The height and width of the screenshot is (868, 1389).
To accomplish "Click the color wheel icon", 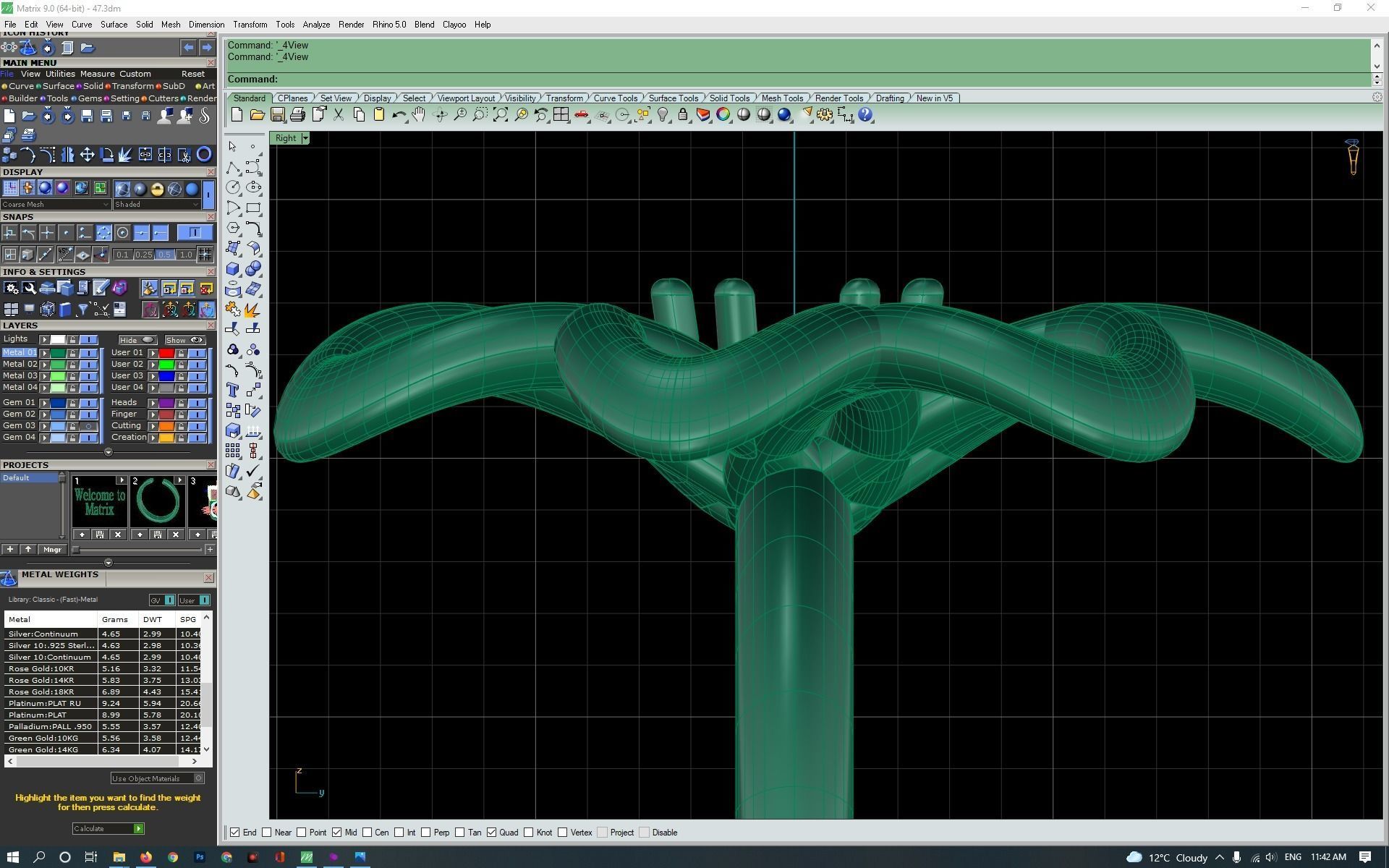I will 723,115.
